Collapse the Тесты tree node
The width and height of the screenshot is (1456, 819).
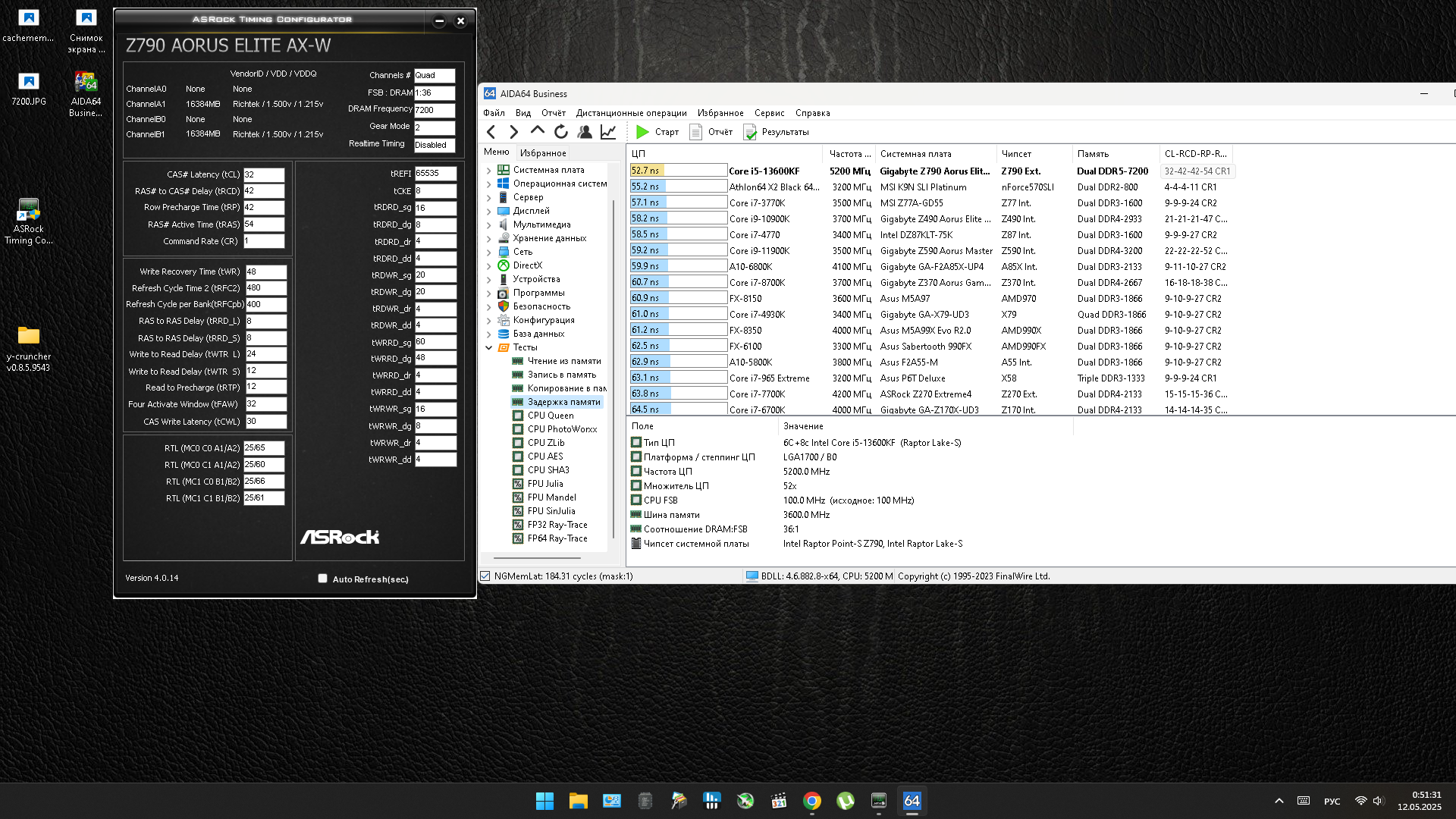[x=489, y=347]
